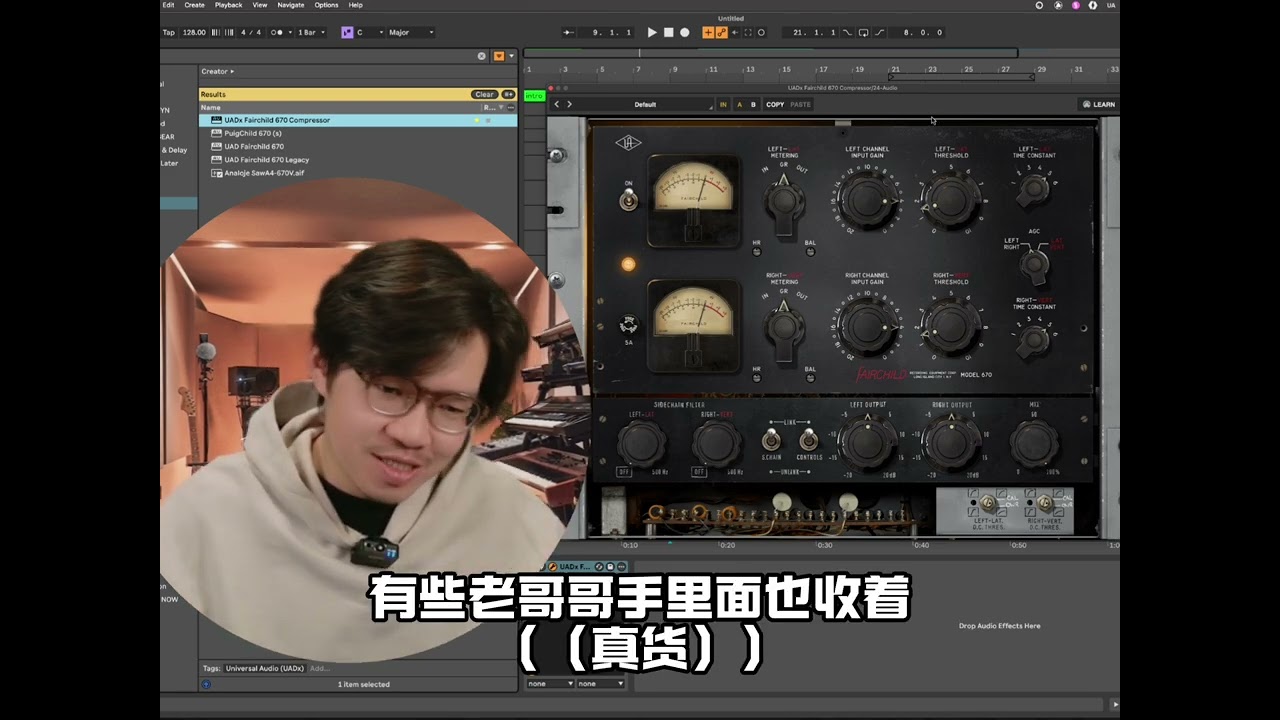Expand the Creator filter arrow
Screen dimensions: 1280x720
point(232,71)
